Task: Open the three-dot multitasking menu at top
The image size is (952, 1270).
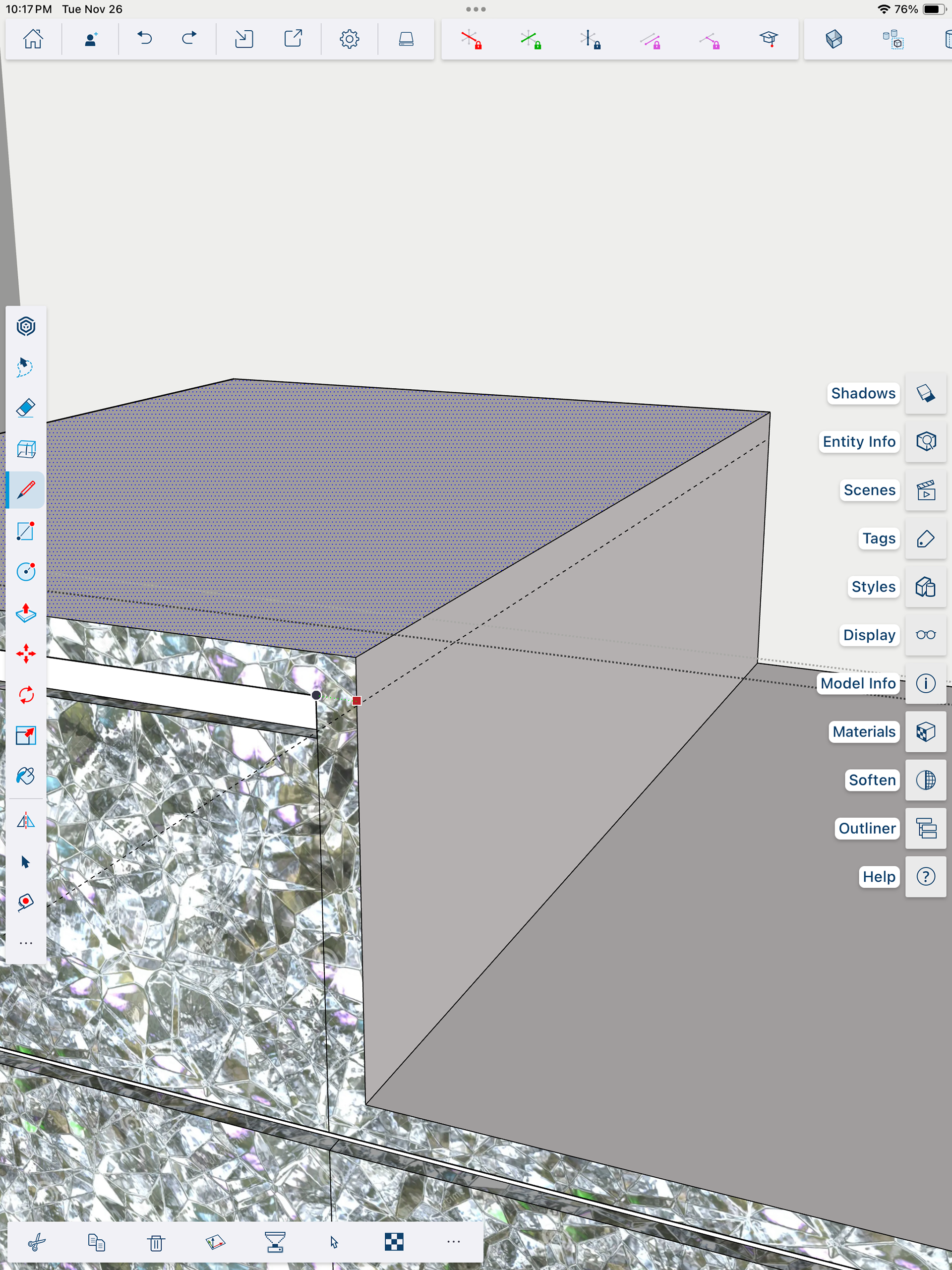Action: click(x=476, y=9)
